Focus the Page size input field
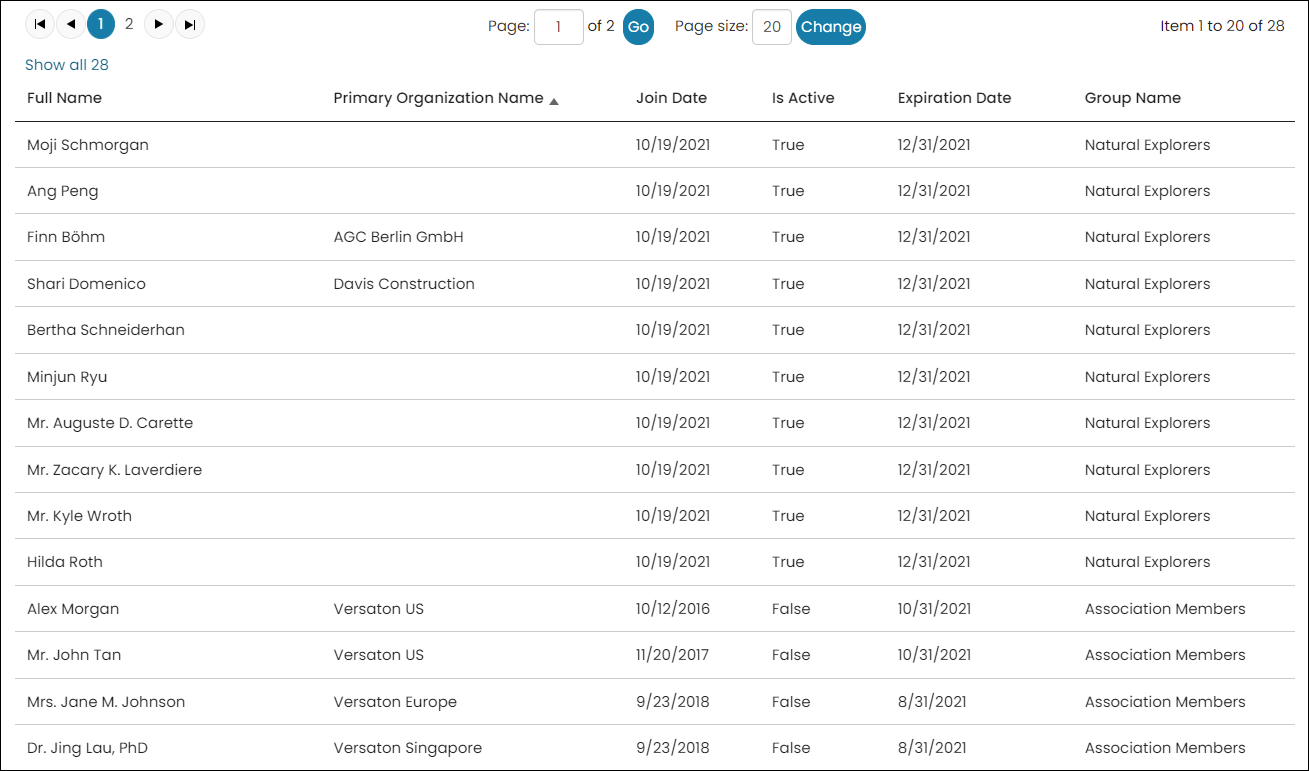The width and height of the screenshot is (1309, 771). pos(772,27)
